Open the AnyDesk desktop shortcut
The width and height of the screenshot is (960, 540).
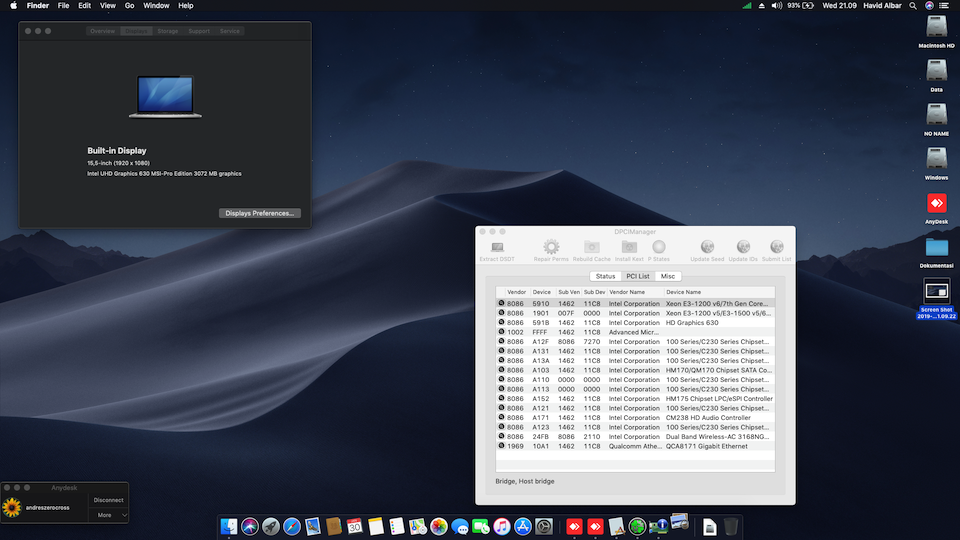pos(937,204)
